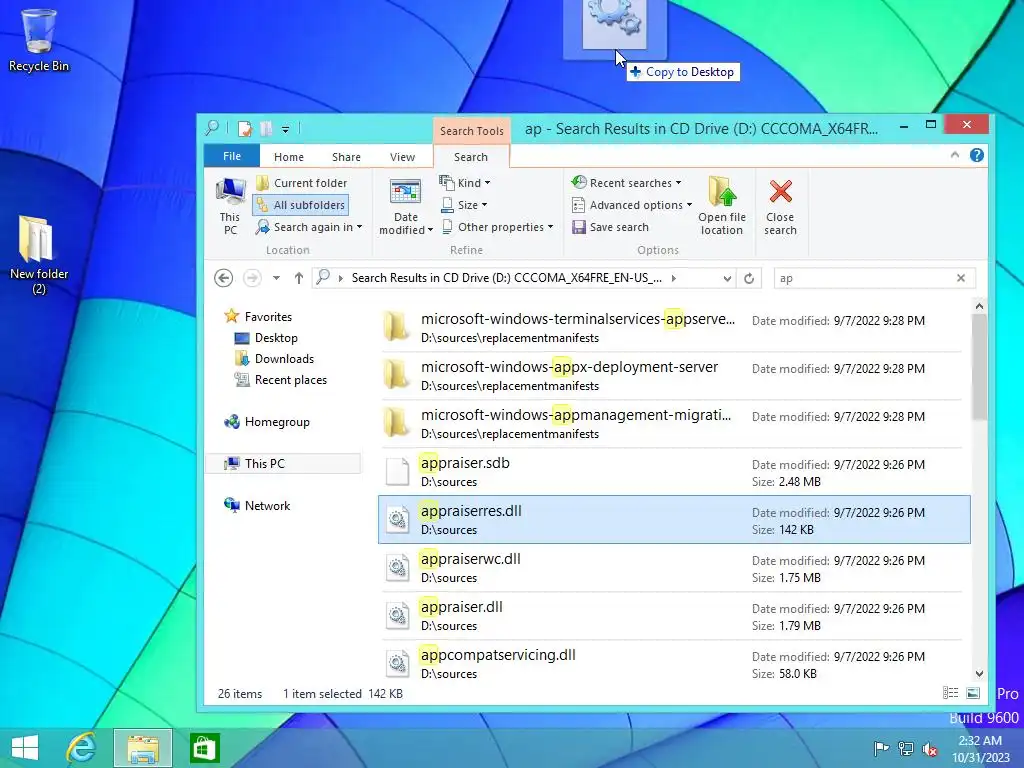Switch to Details view icon in status bar
This screenshot has width=1024, height=768.
coord(951,693)
